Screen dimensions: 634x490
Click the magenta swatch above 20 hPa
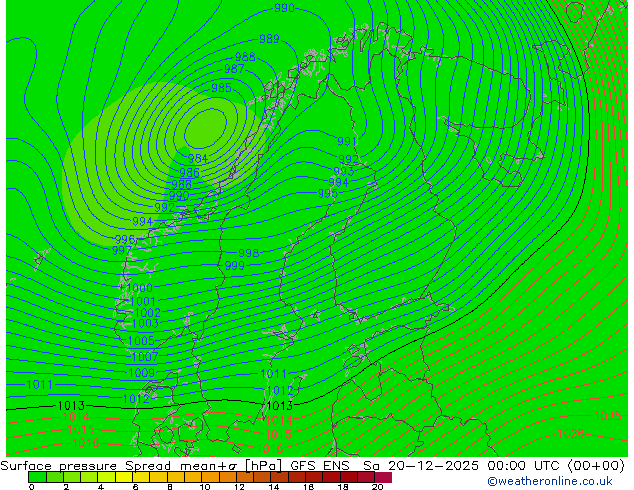coord(383,477)
